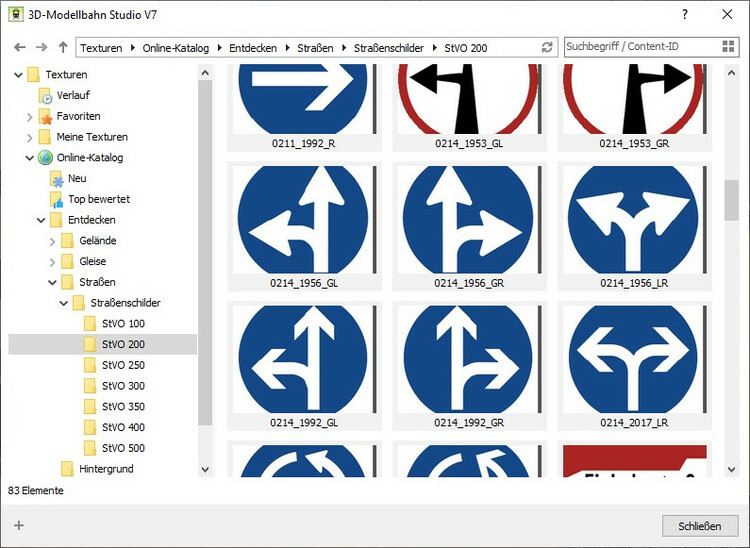Click the breadcrumb arrow after Straßen
Image resolution: width=750 pixels, height=548 pixels.
click(344, 48)
